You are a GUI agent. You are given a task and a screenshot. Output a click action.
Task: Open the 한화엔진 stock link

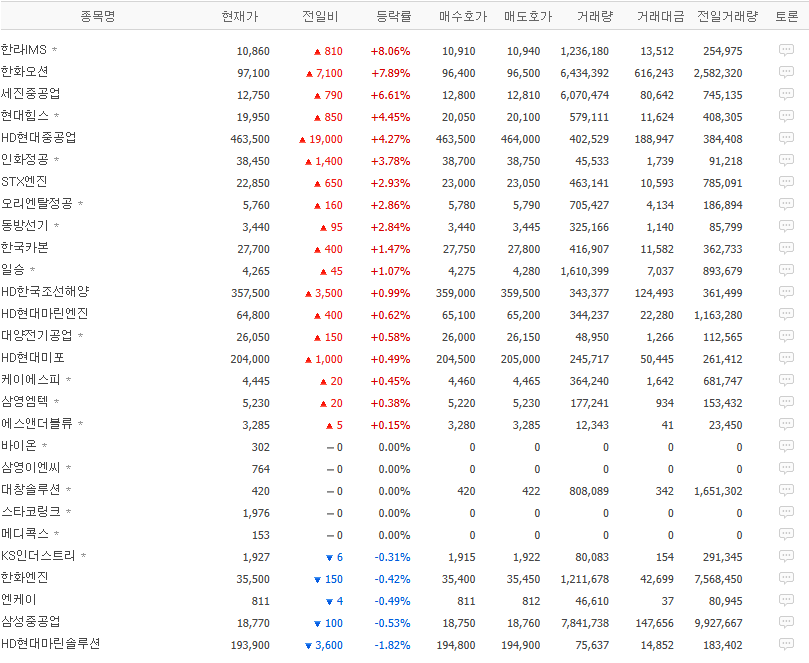[24, 577]
